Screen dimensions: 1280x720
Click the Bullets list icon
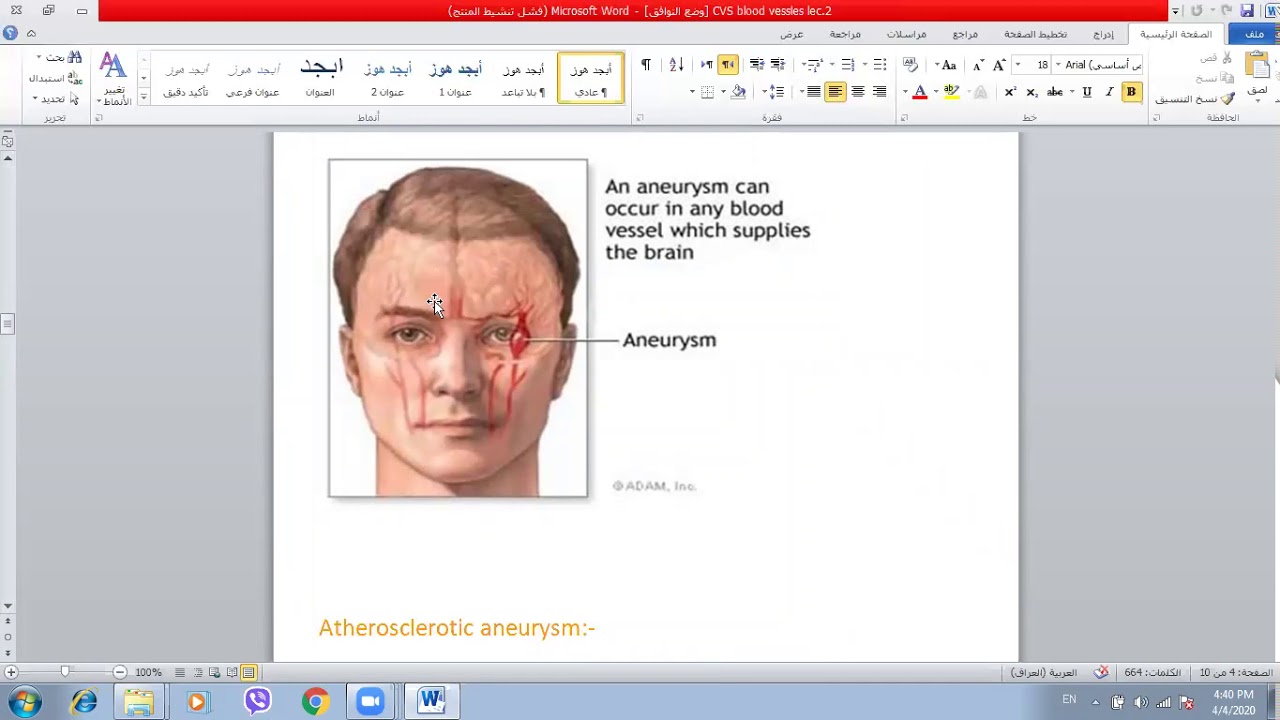click(x=880, y=65)
